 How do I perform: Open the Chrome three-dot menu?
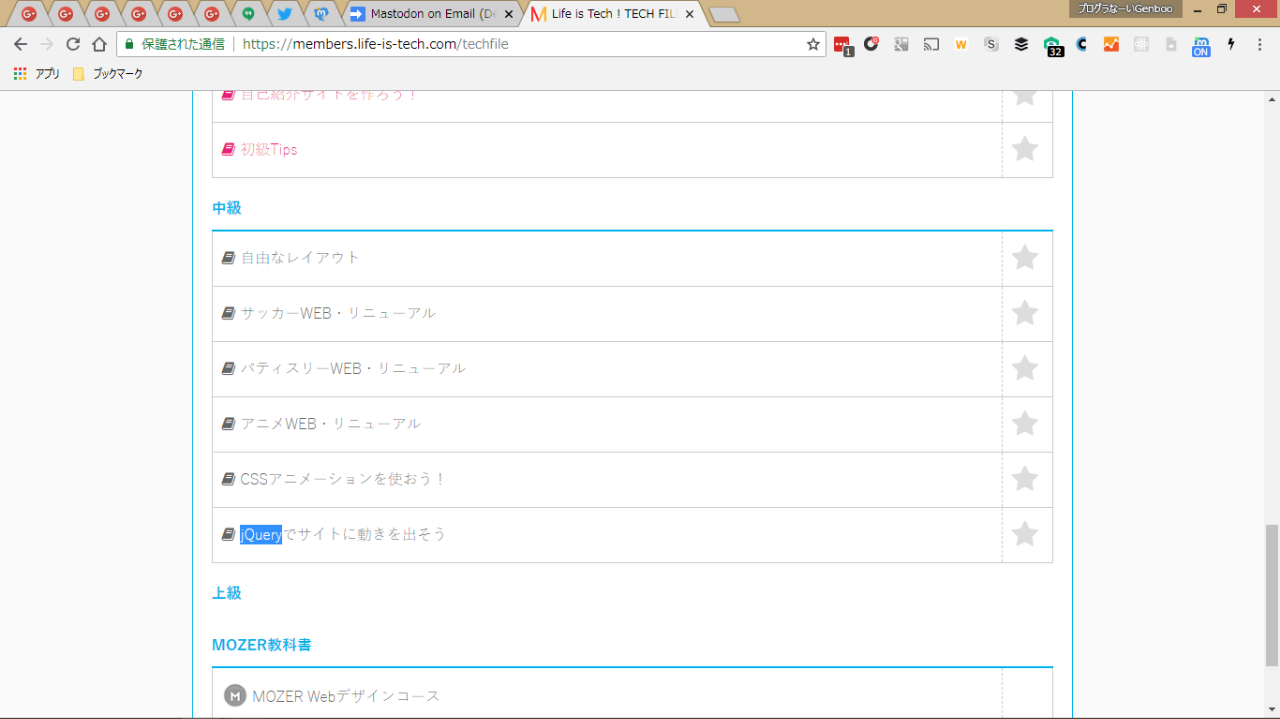(1259, 44)
